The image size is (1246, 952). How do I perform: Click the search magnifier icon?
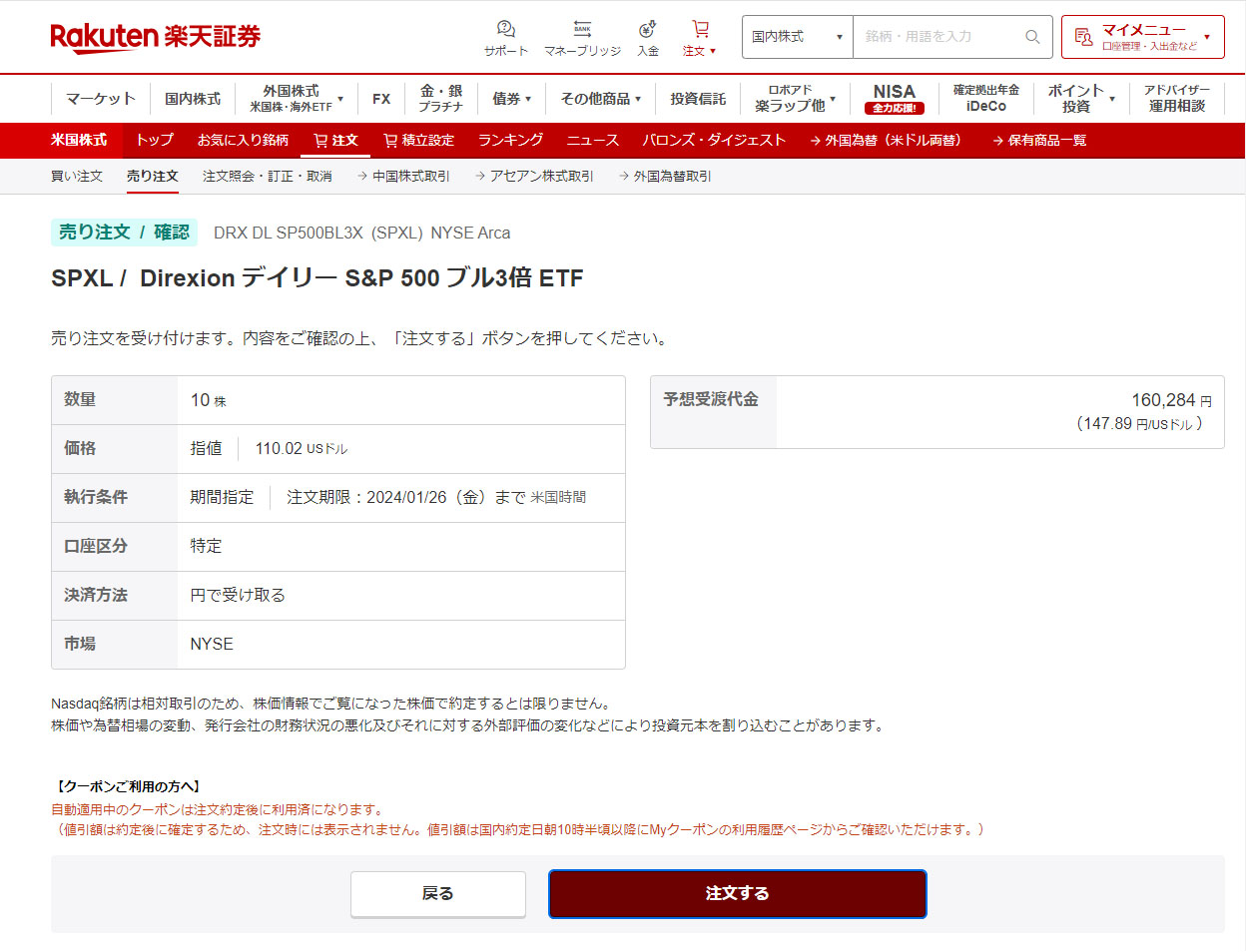point(1032,37)
